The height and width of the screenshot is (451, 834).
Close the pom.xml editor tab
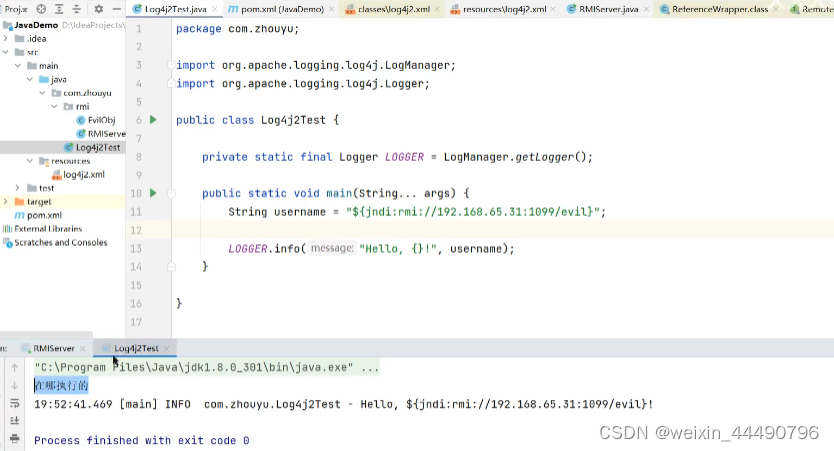pos(331,9)
